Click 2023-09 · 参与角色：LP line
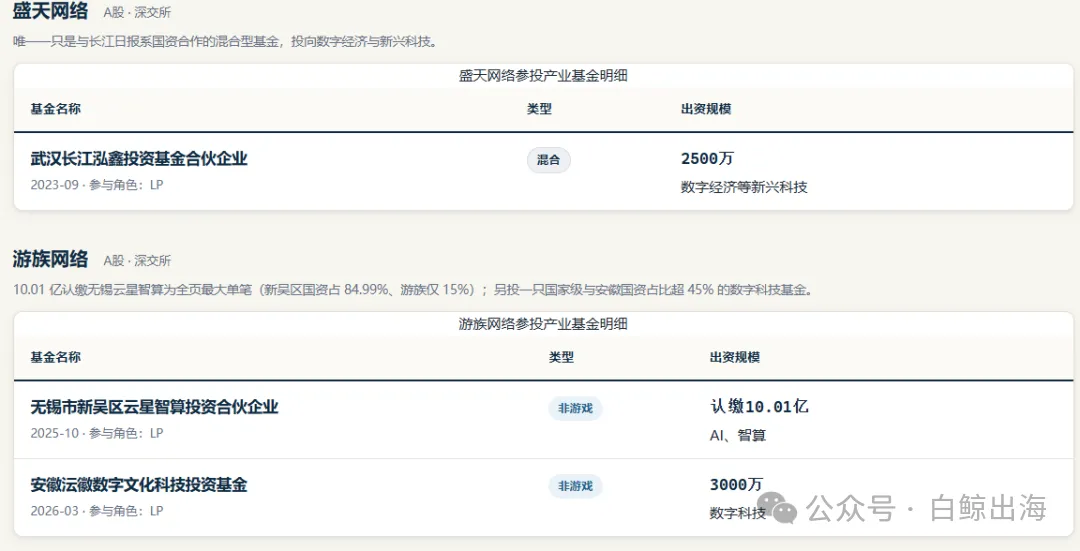The height and width of the screenshot is (551, 1080). [x=97, y=185]
